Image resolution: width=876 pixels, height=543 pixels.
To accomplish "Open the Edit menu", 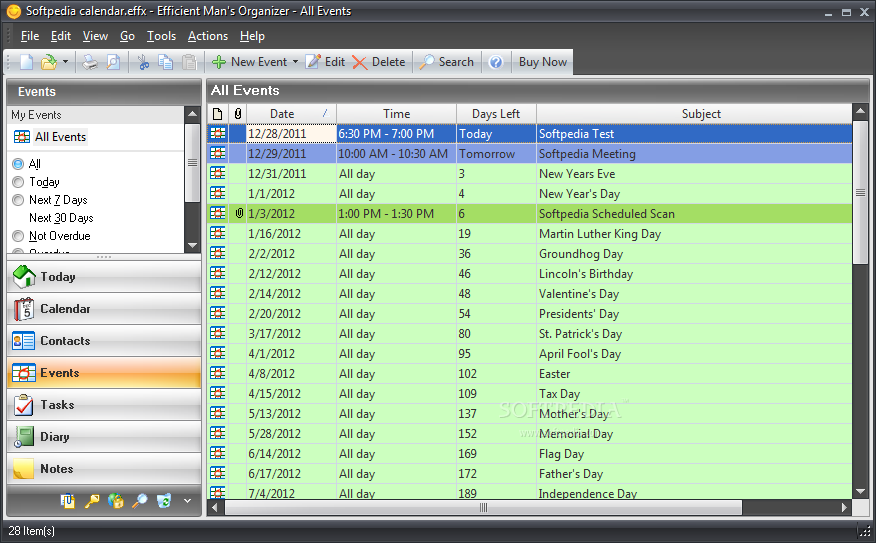I will point(61,36).
